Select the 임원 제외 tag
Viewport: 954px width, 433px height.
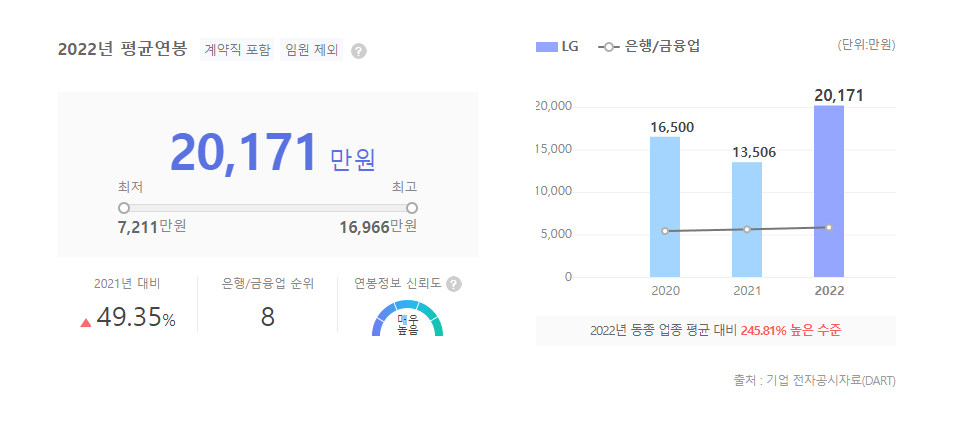pyautogui.click(x=312, y=50)
